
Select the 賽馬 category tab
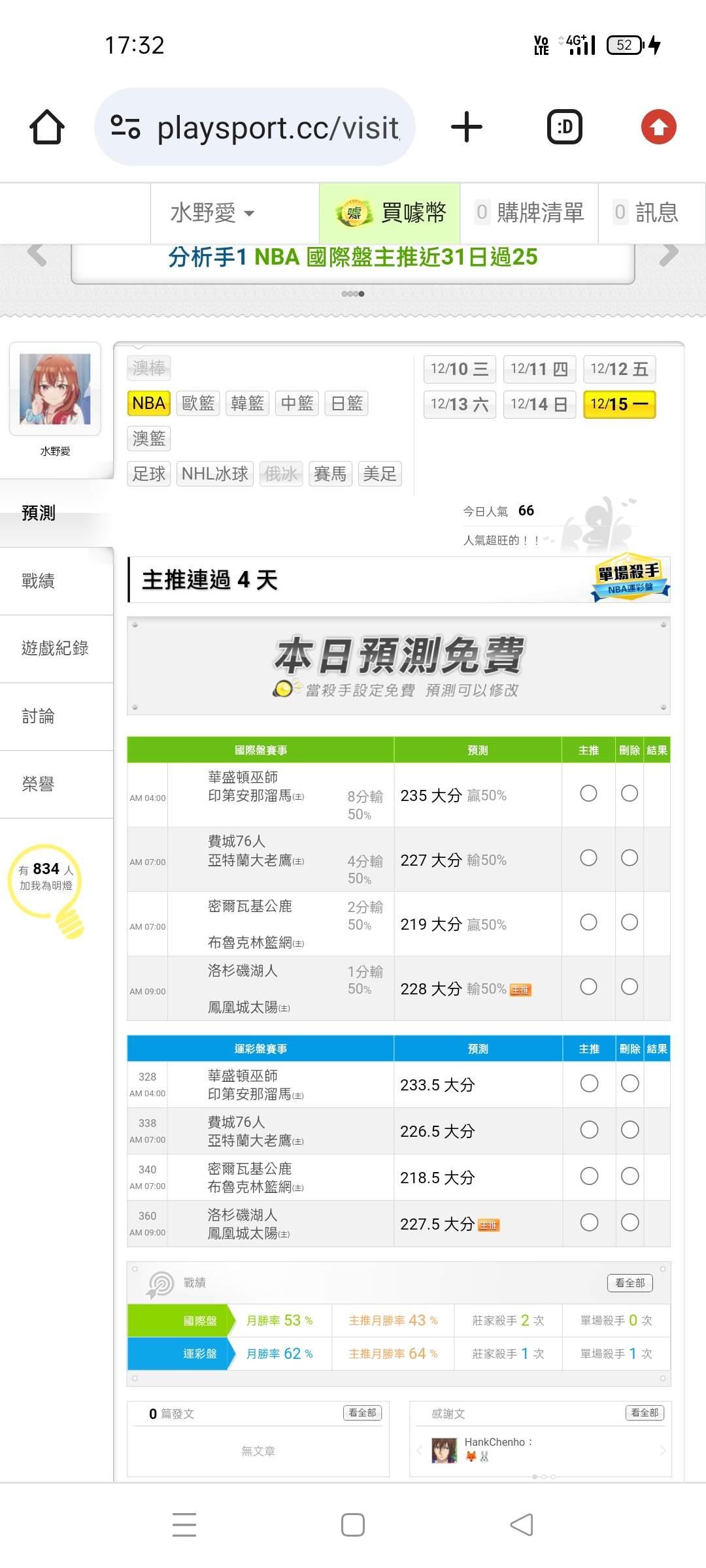coord(330,474)
